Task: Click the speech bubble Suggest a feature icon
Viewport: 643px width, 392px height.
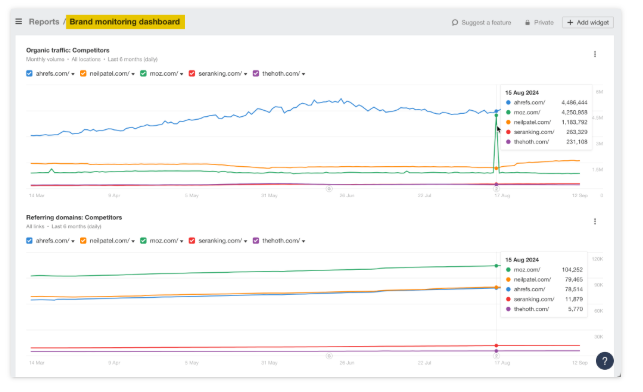Action: coord(455,22)
